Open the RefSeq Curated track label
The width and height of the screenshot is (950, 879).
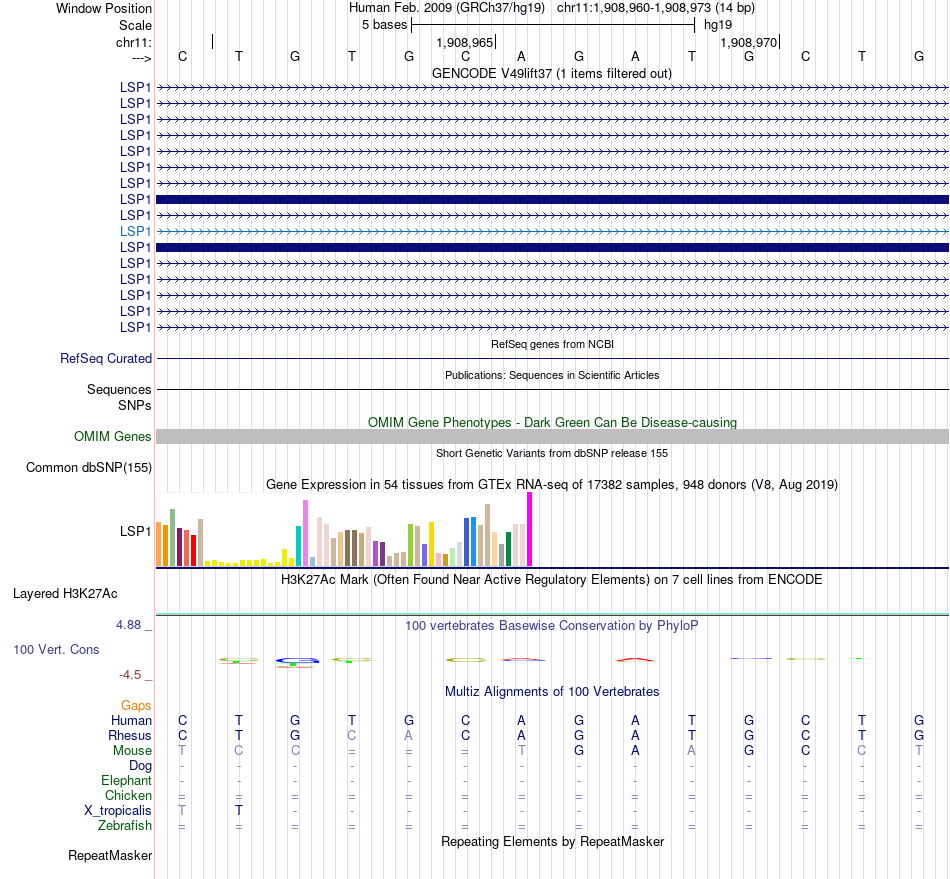pos(106,359)
